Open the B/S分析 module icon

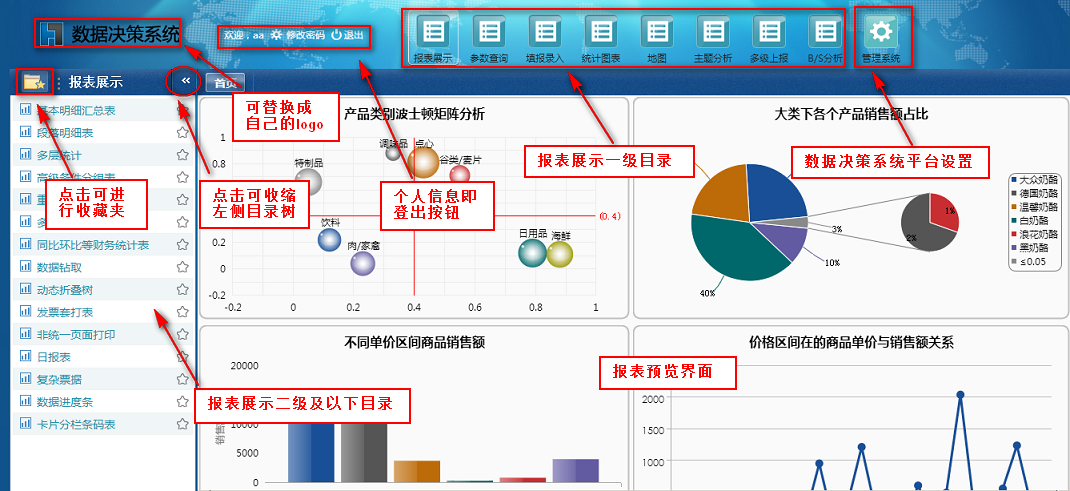pyautogui.click(x=826, y=31)
